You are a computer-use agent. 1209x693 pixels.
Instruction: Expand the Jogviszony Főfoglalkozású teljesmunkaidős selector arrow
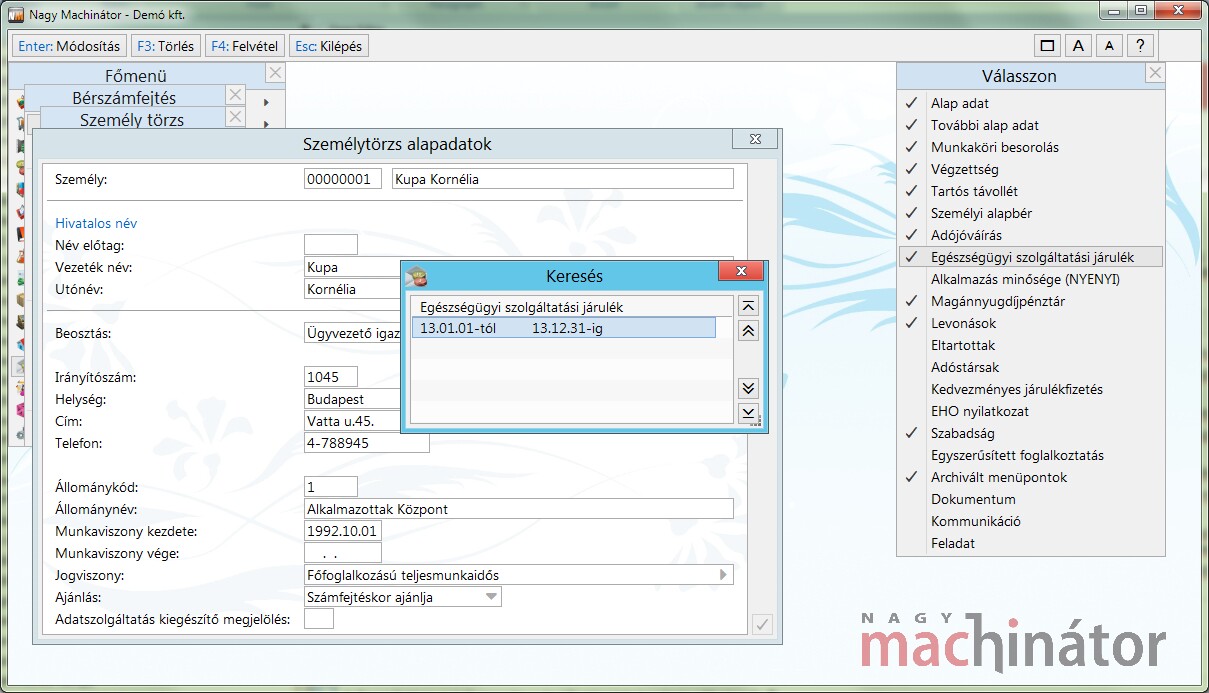click(x=723, y=575)
